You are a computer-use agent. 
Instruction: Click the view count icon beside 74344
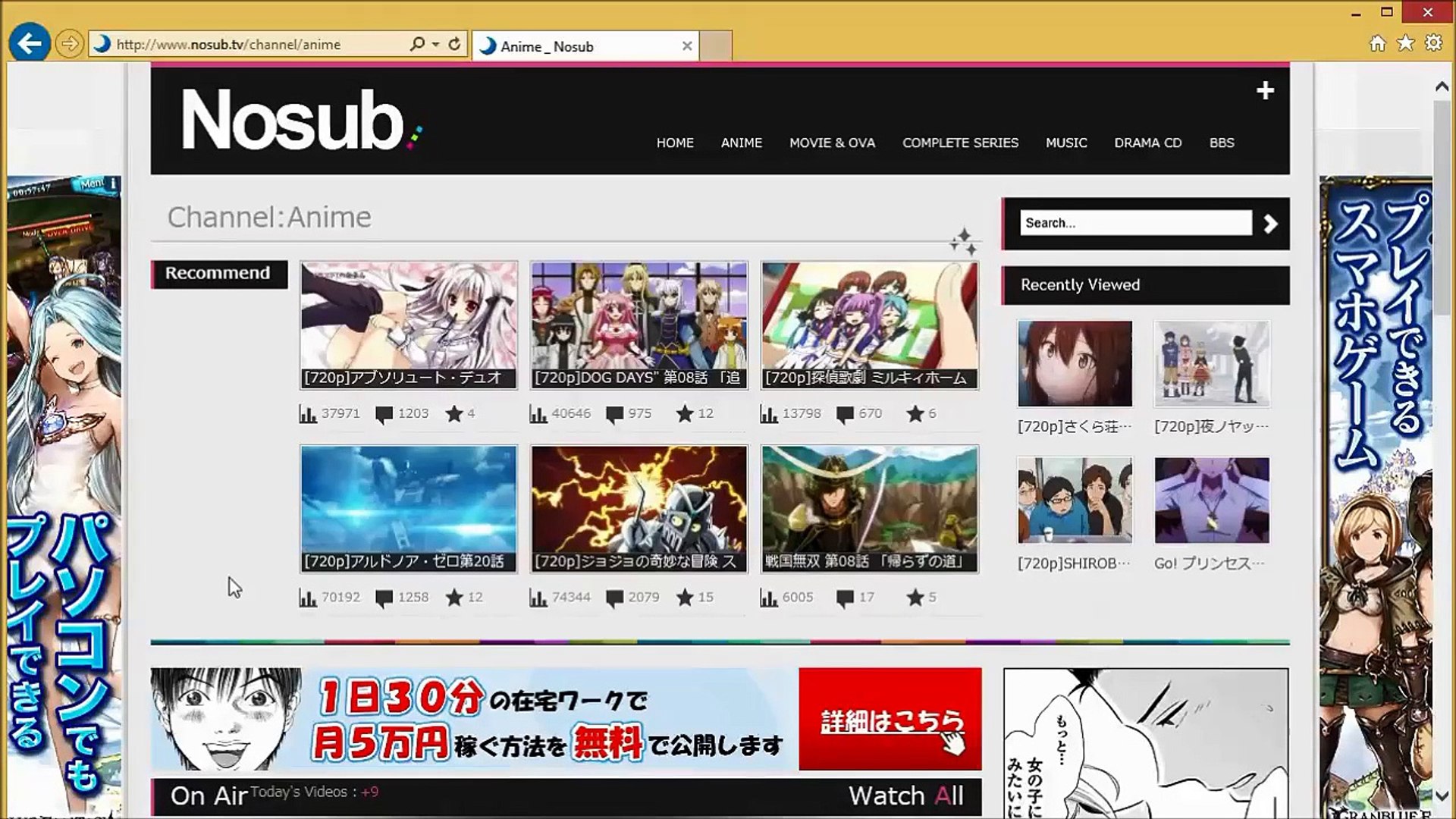538,598
